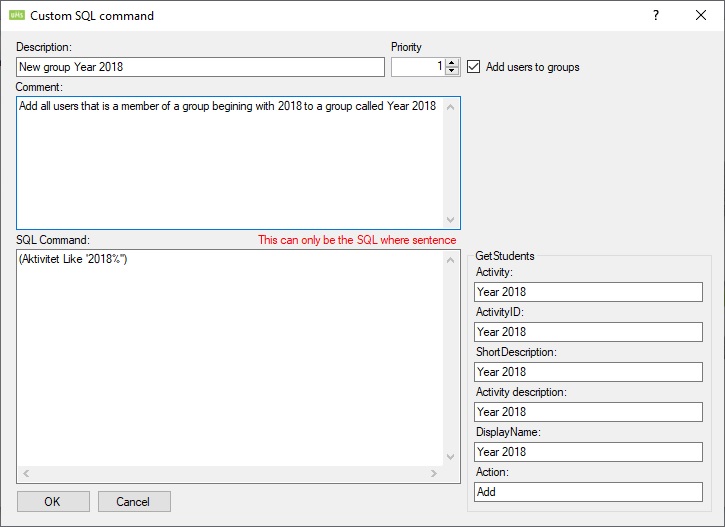The image size is (725, 527).
Task: Select the DisplayName input field
Action: (x=588, y=452)
